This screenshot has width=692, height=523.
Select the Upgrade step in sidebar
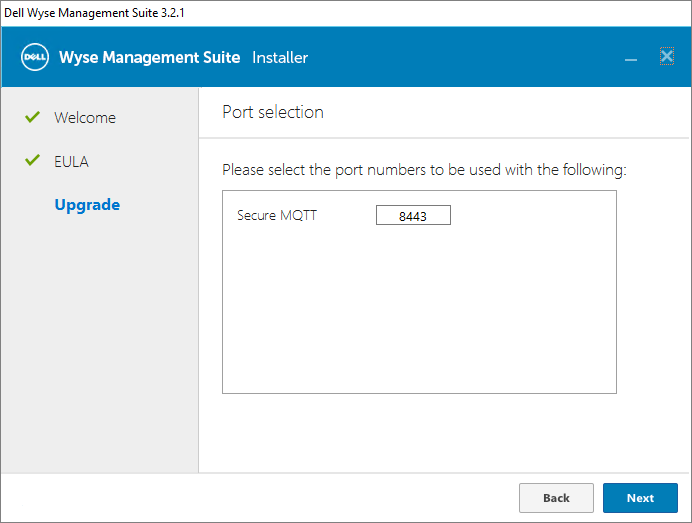click(87, 205)
